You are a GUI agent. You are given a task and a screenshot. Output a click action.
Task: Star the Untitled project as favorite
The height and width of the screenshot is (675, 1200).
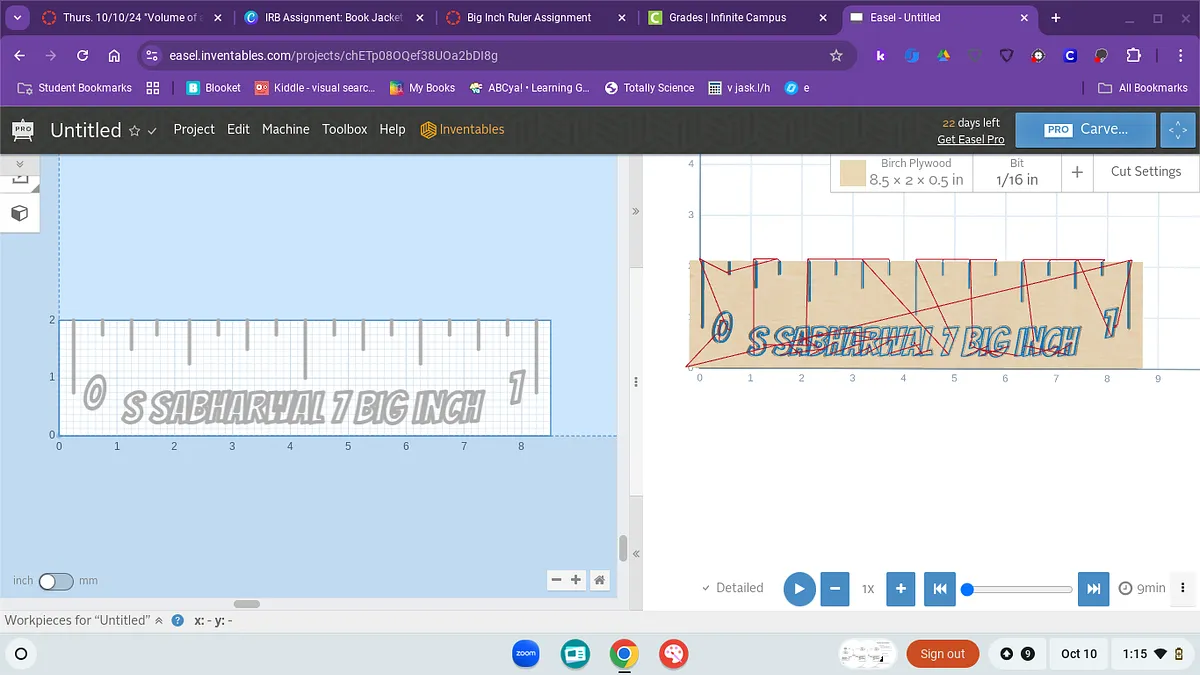coord(134,131)
